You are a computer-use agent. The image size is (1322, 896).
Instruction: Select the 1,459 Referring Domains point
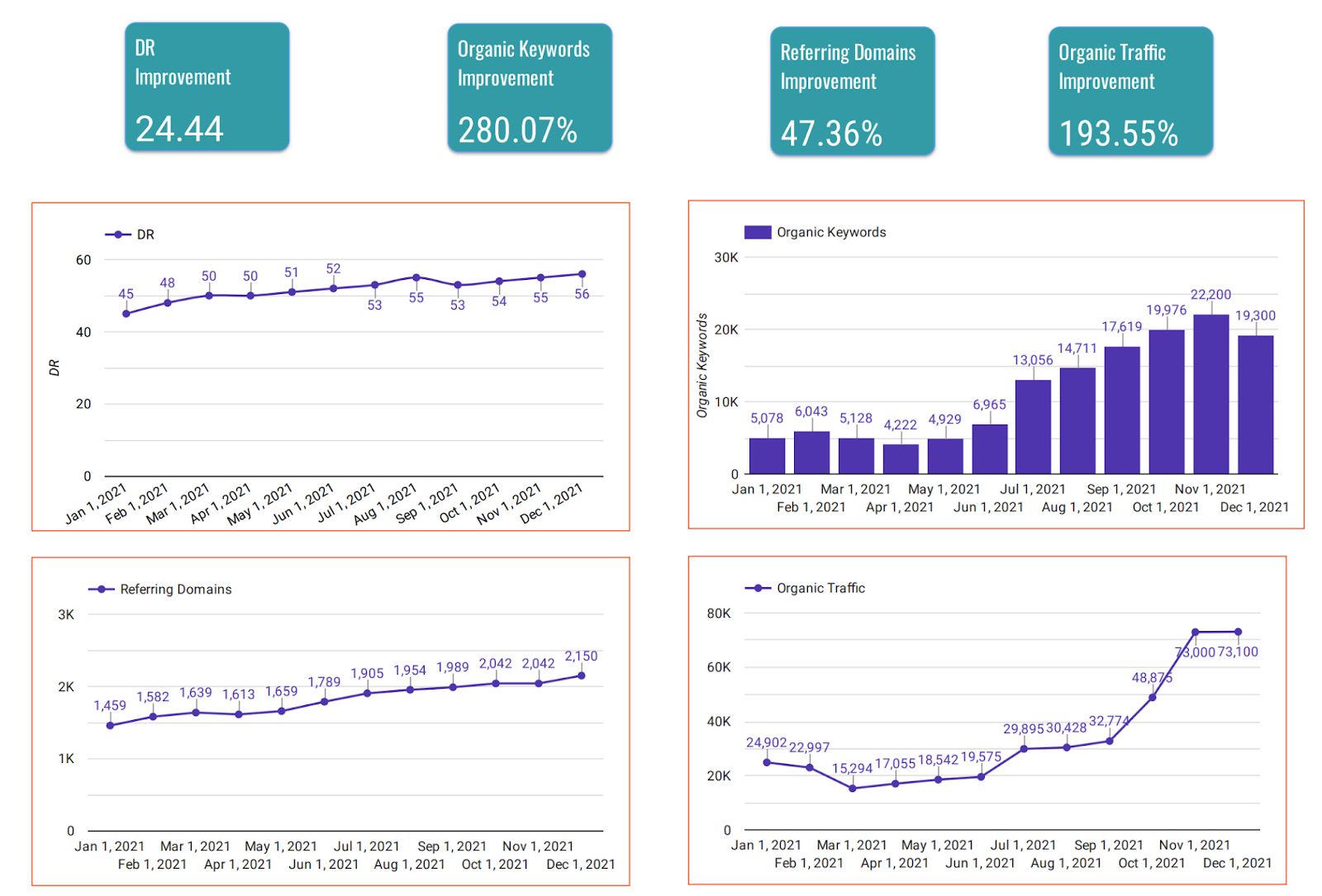point(111,725)
